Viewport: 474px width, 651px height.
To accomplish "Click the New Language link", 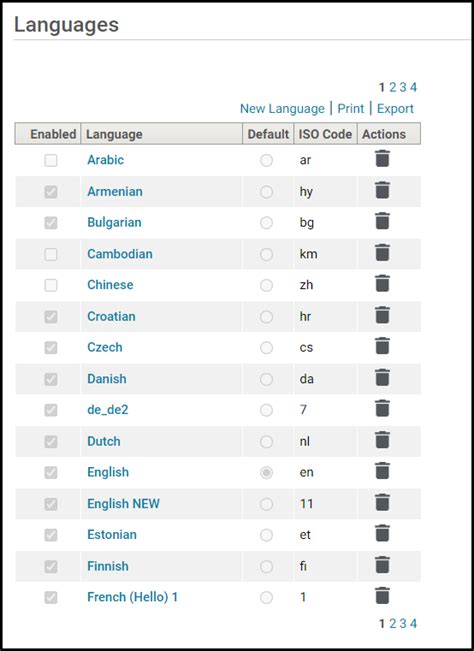I will coord(282,109).
